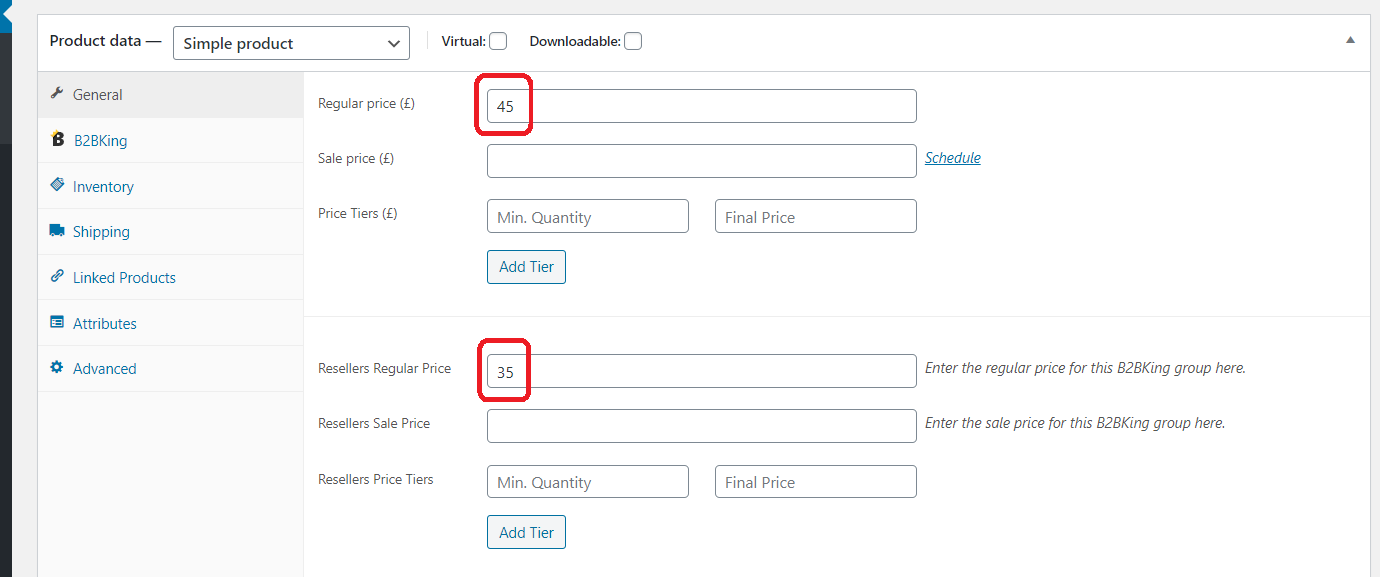Image resolution: width=1380 pixels, height=577 pixels.
Task: Click Resellers Min. Quantity input
Action: [x=588, y=482]
